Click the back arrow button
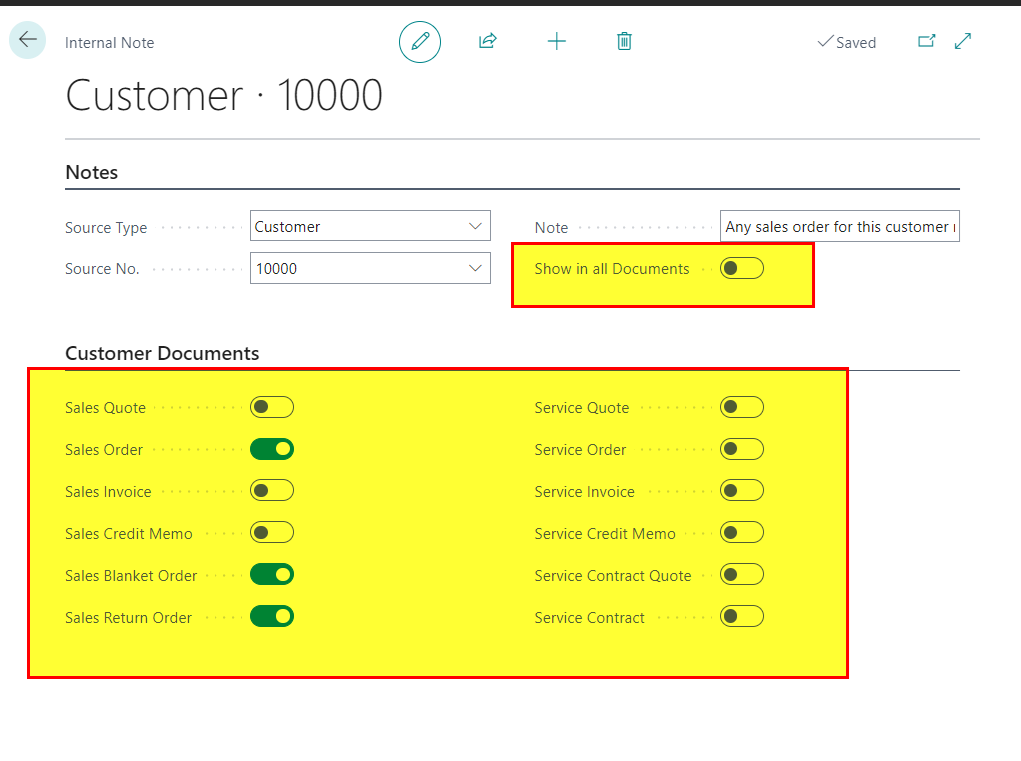The image size is (1021, 761). click(27, 40)
